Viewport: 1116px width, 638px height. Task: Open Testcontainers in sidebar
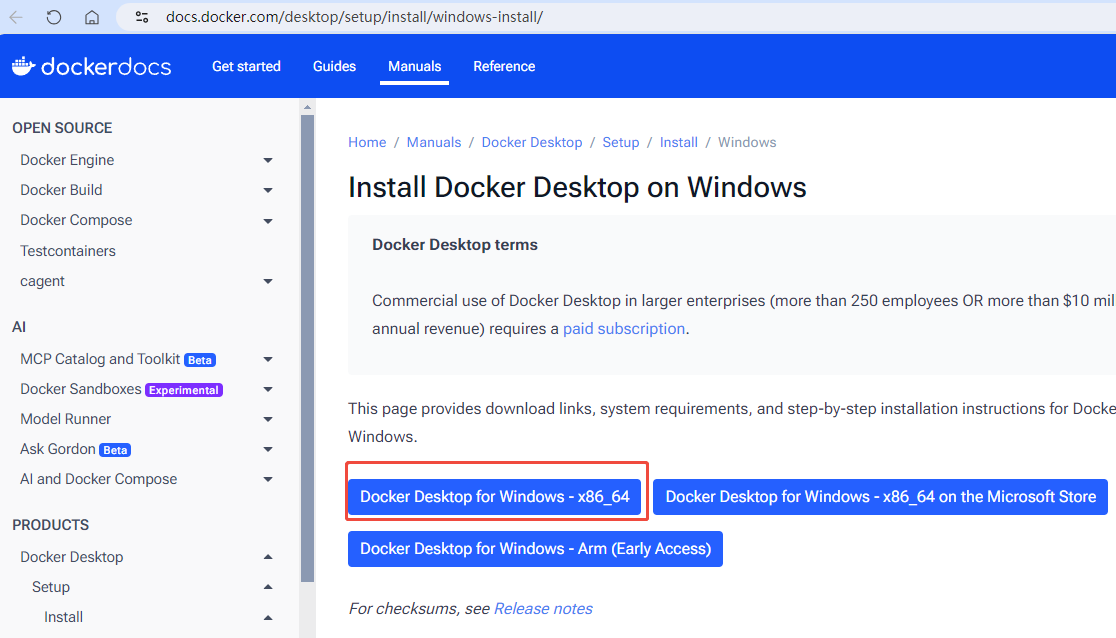(x=68, y=251)
